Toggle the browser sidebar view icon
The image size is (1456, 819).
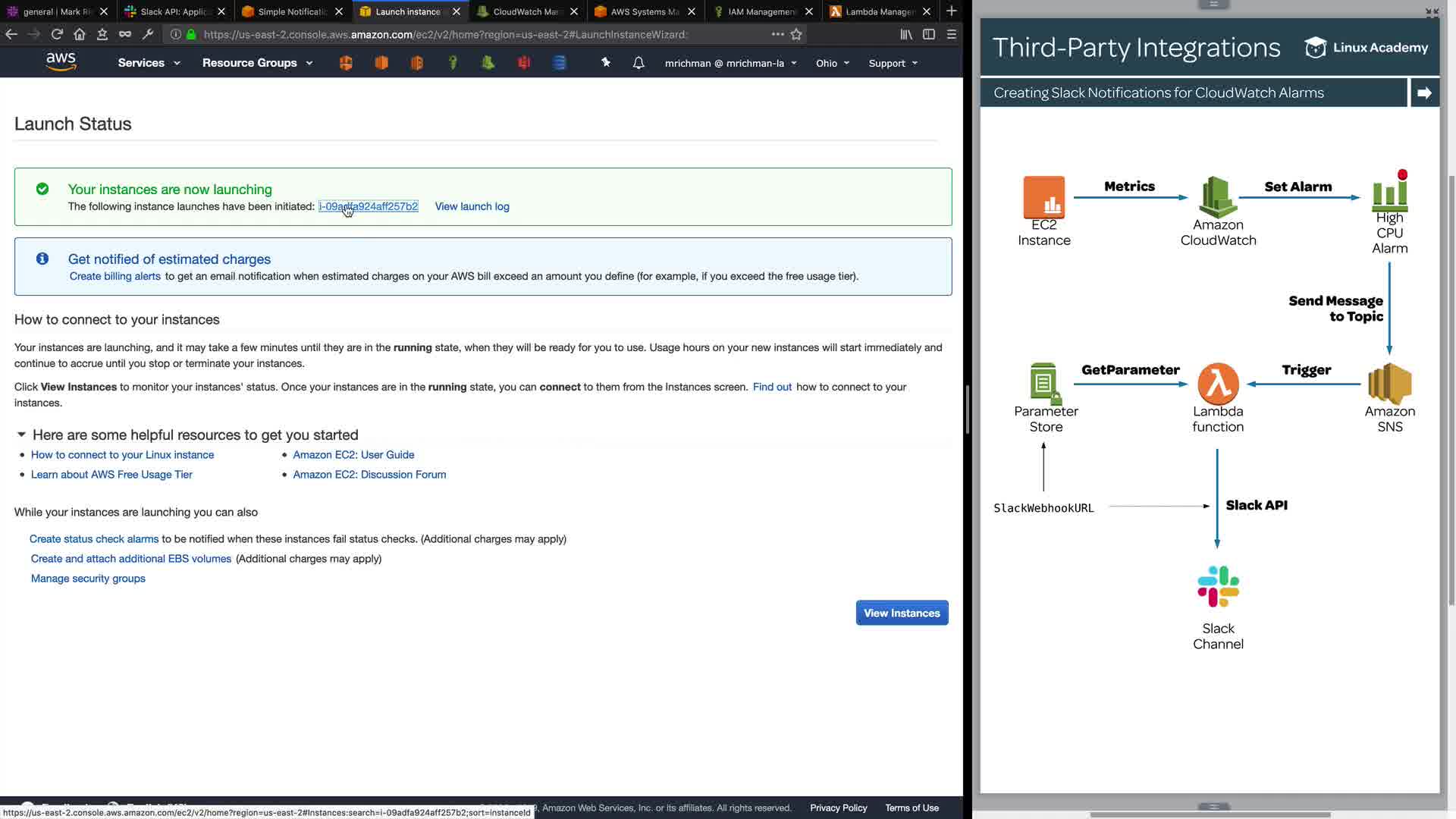click(929, 34)
